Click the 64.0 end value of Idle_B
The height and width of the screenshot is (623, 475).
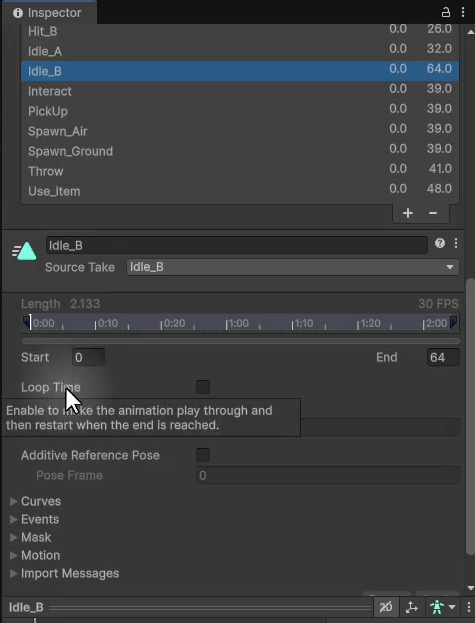439,68
